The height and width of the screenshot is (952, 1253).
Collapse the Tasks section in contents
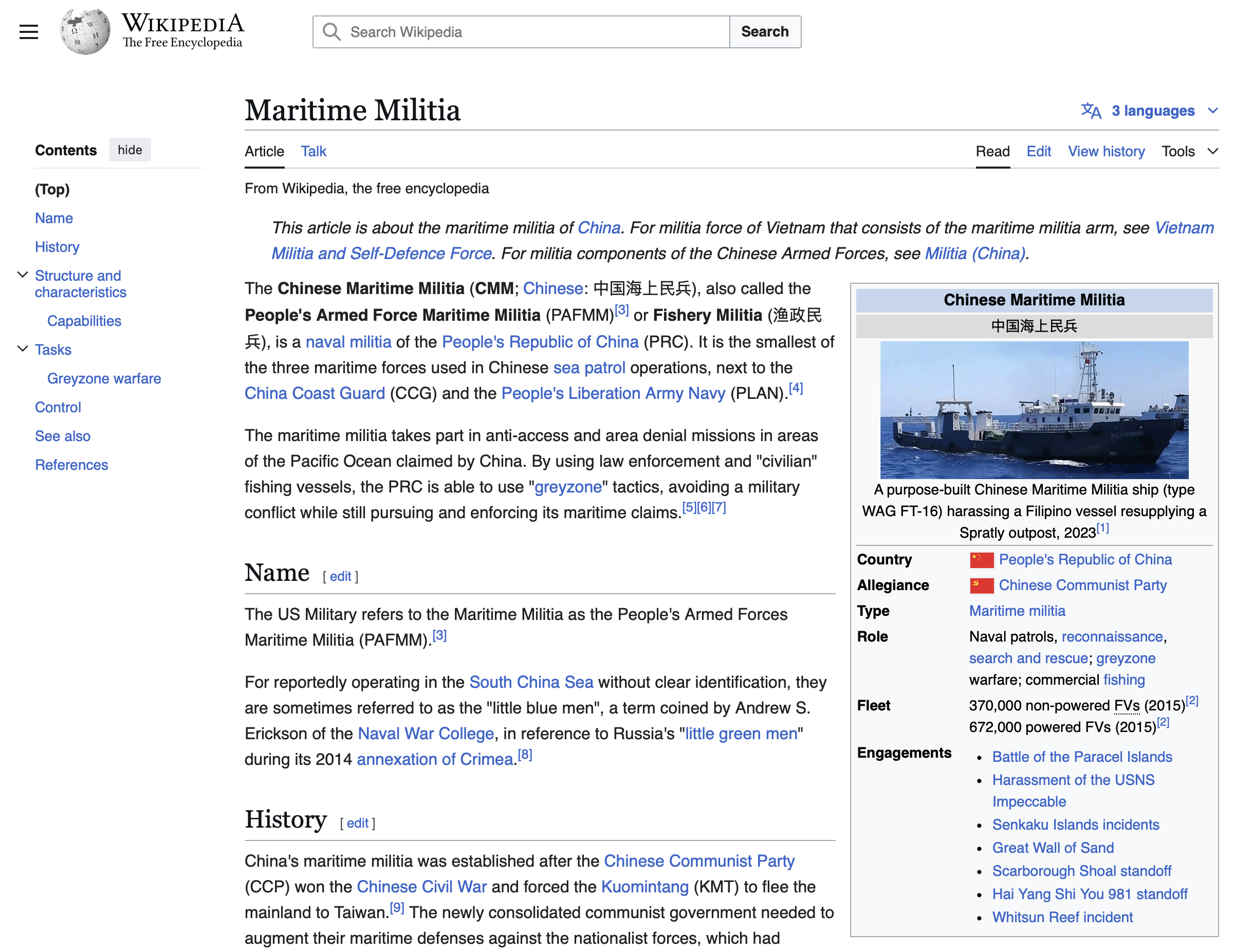tap(23, 349)
